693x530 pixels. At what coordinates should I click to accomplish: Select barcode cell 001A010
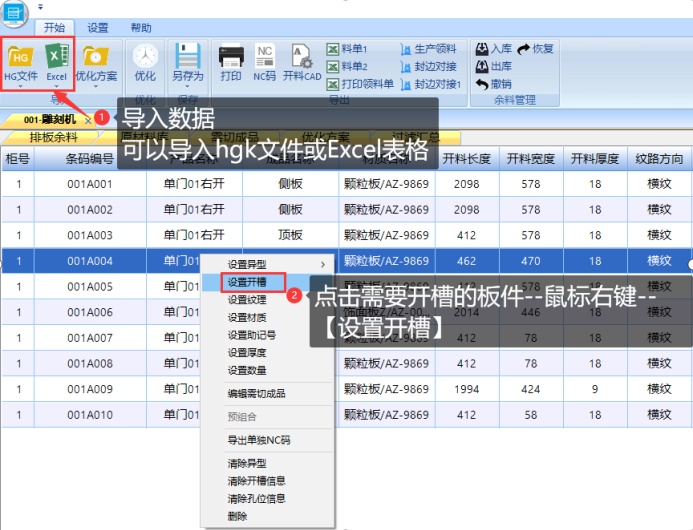coord(90,415)
